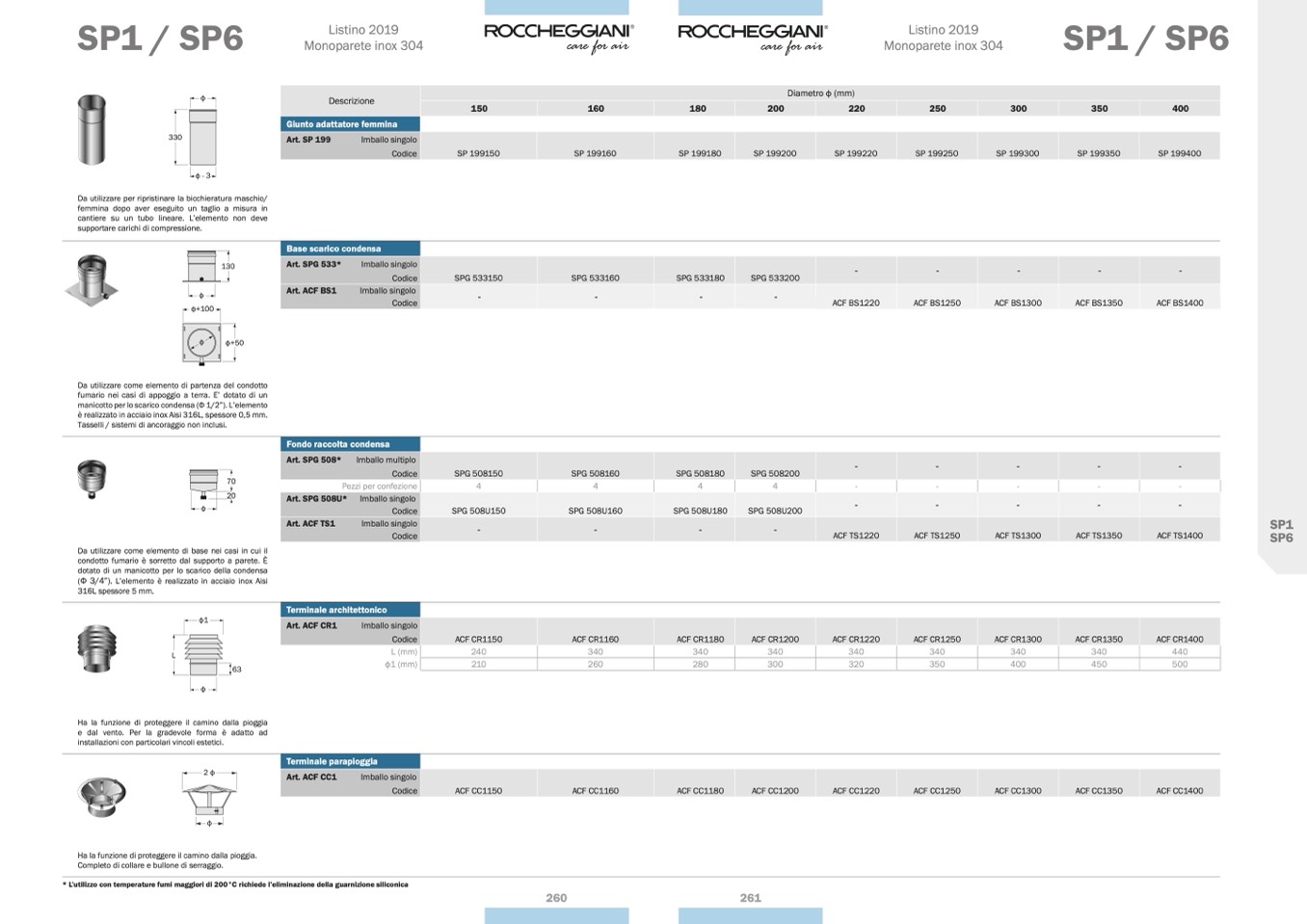The width and height of the screenshot is (1307, 924).
Task: Click the Art. SPG 508U* row label
Action: 316,499
